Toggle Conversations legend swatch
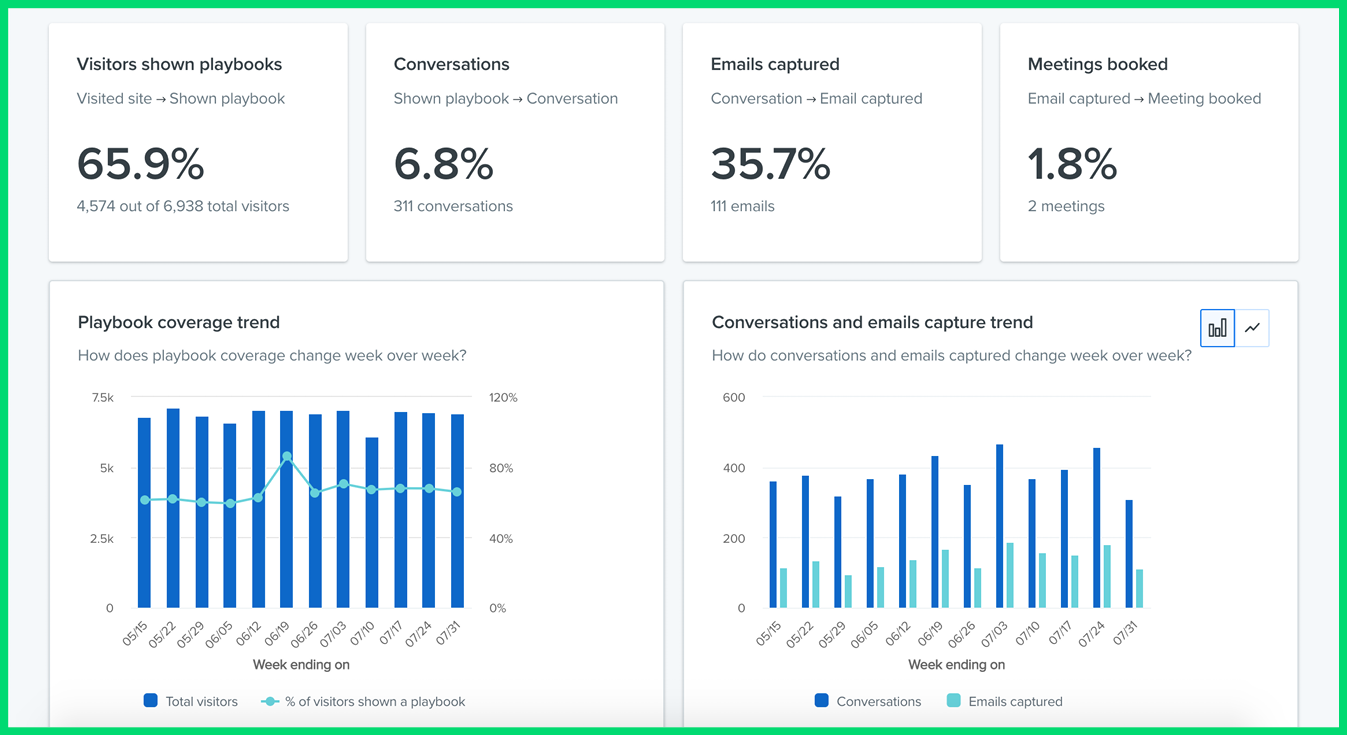Viewport: 1347px width, 735px height. 821,701
